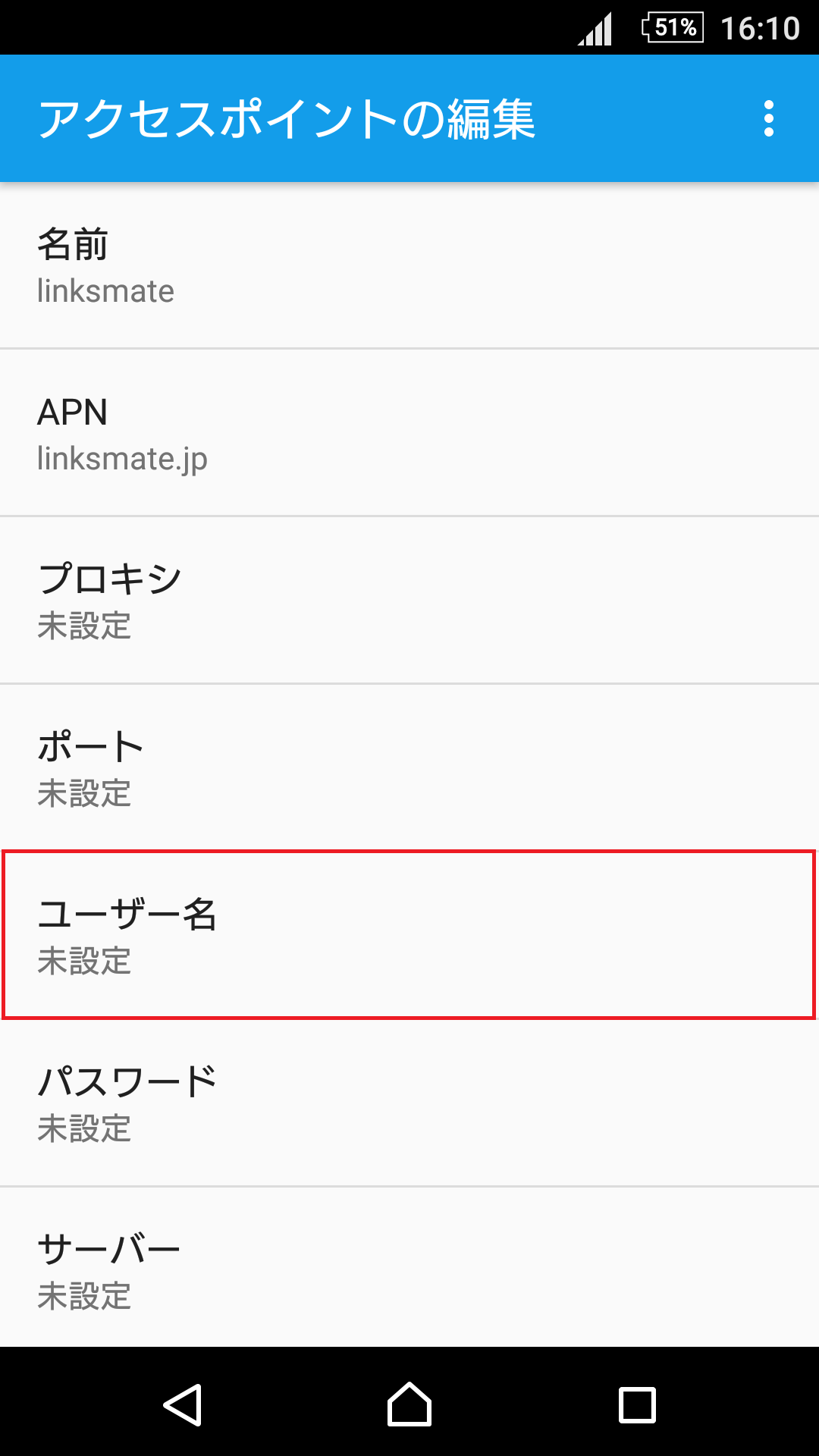Edit the 名前 setting
Screen dimensions: 819x1456
click(x=409, y=265)
